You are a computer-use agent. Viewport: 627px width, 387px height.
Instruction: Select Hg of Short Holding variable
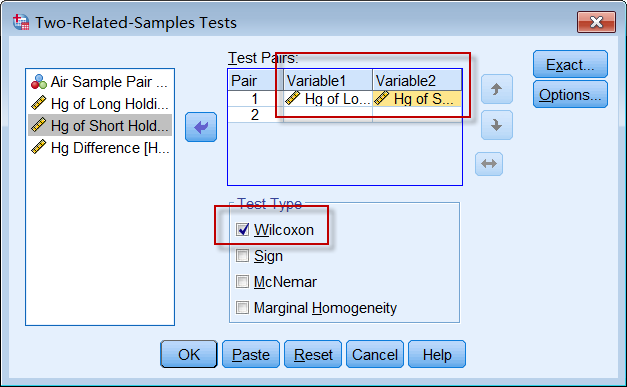click(x=100, y=126)
